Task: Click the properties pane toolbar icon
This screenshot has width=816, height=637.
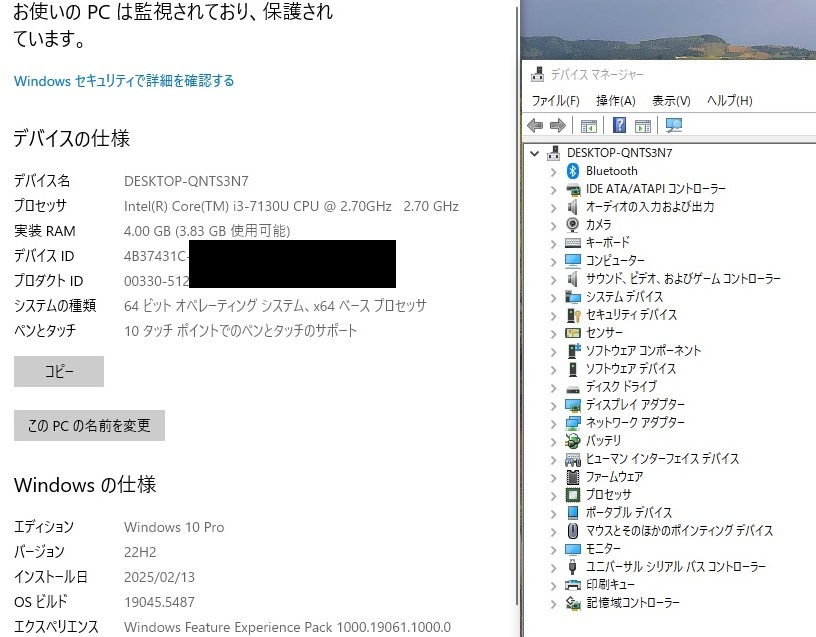Action: click(x=643, y=125)
